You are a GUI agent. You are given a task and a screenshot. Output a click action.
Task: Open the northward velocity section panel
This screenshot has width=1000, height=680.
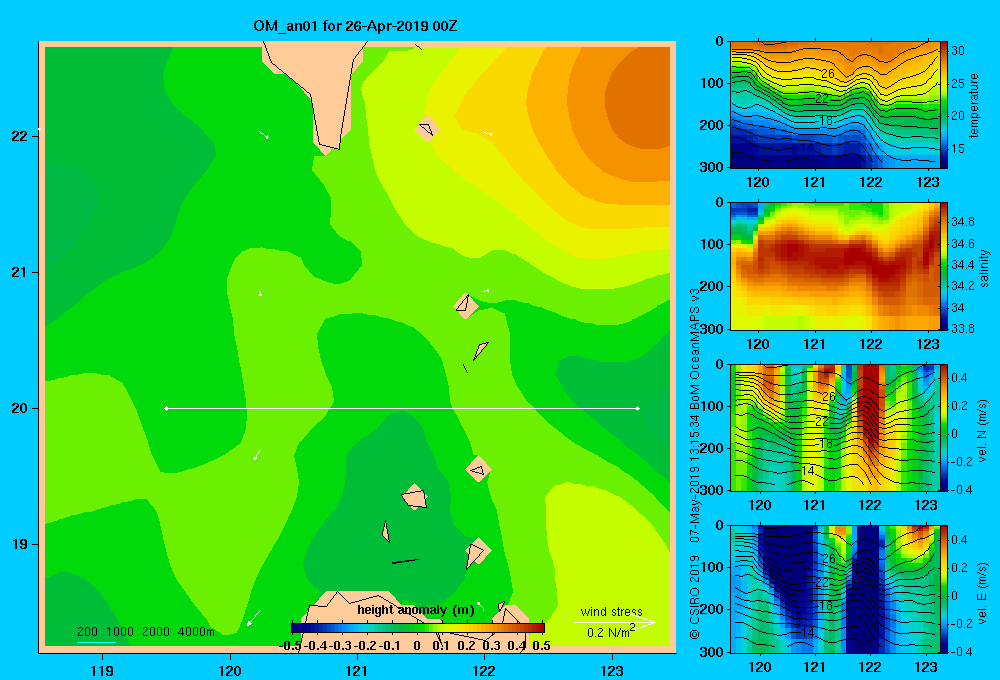(x=834, y=428)
